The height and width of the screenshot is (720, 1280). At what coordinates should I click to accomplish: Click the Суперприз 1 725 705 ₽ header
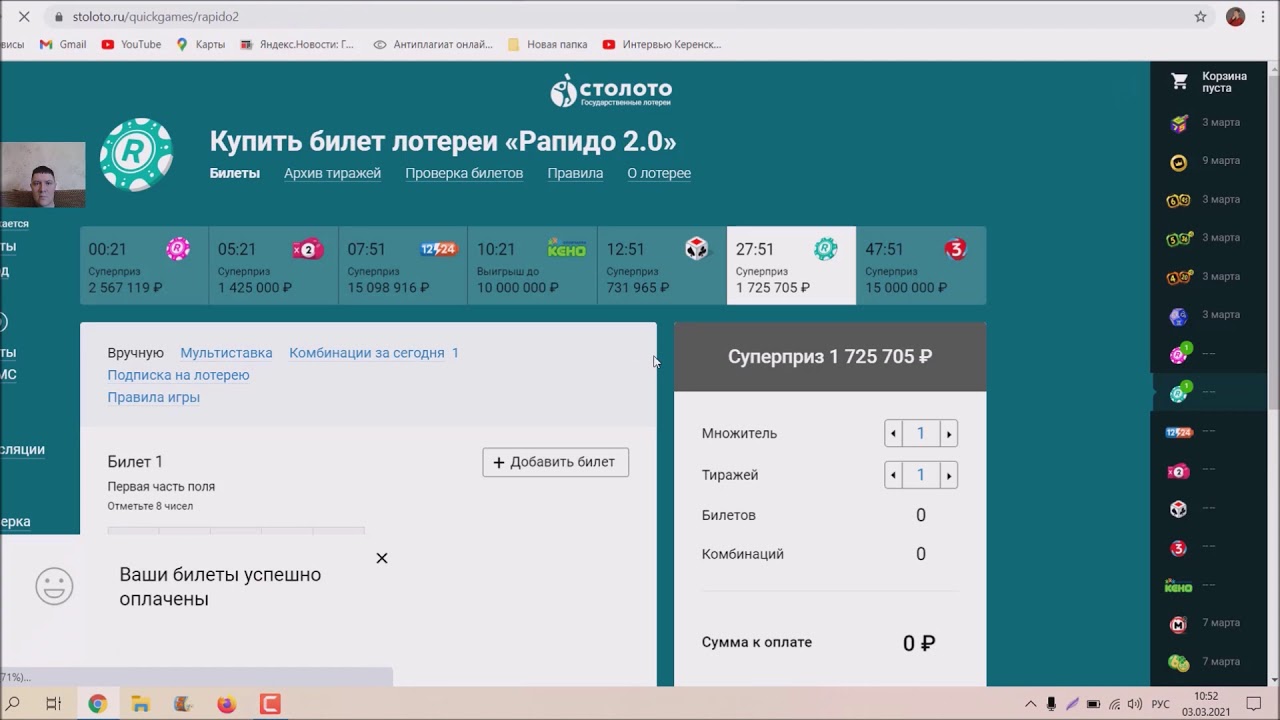(x=830, y=357)
